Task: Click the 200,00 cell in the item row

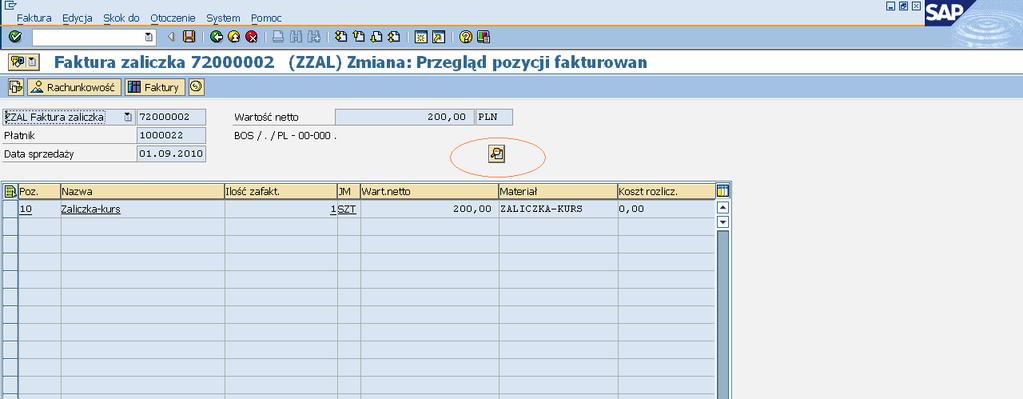Action: [429, 209]
